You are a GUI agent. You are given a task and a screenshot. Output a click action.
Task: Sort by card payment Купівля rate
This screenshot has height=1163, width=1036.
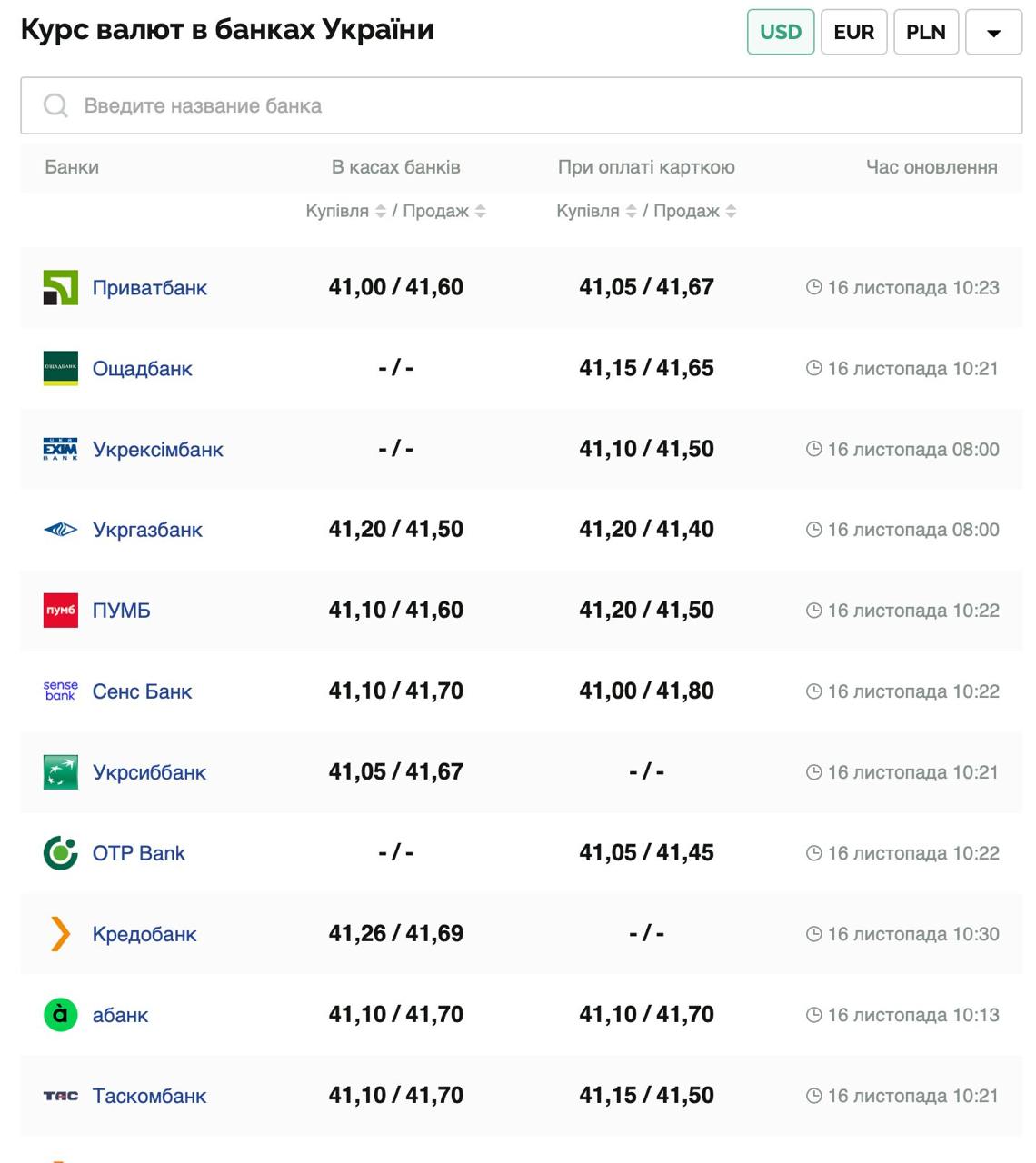click(x=632, y=212)
